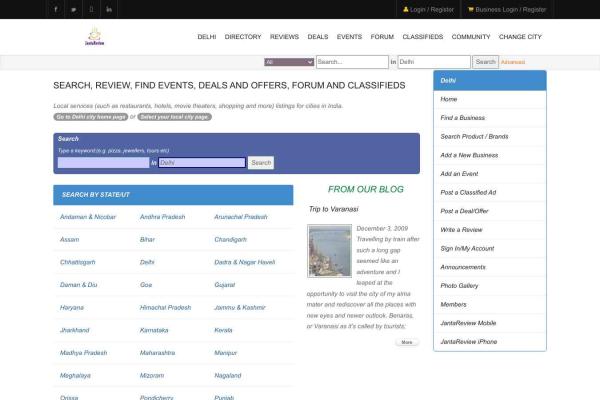Open the Twitter social icon
Screen dimensions: 600x400
73,9
